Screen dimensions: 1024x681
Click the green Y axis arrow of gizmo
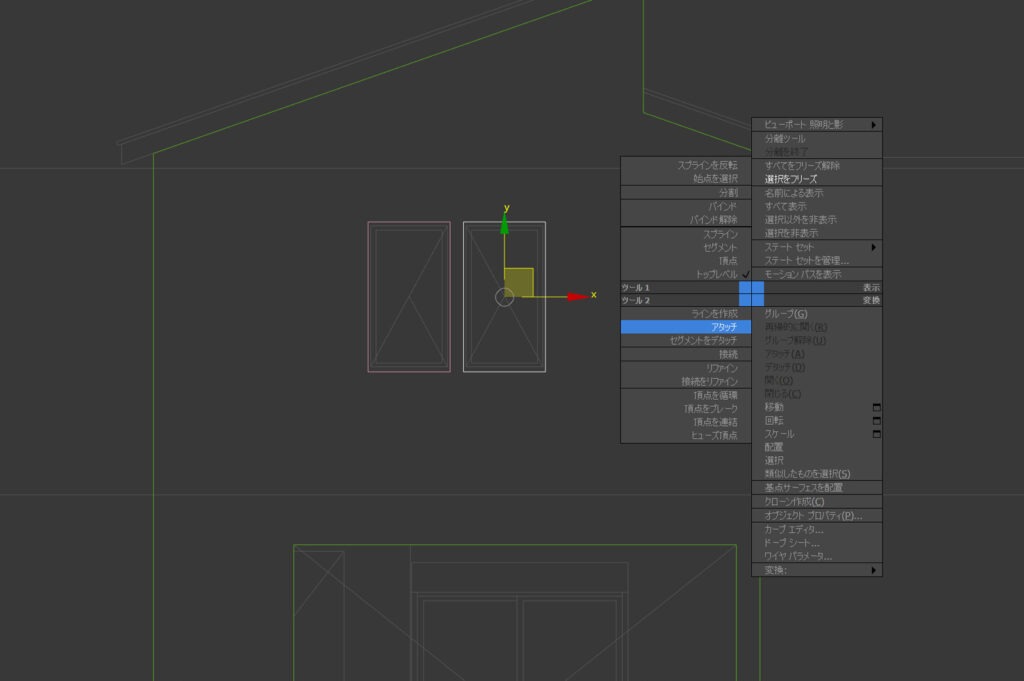tap(504, 225)
